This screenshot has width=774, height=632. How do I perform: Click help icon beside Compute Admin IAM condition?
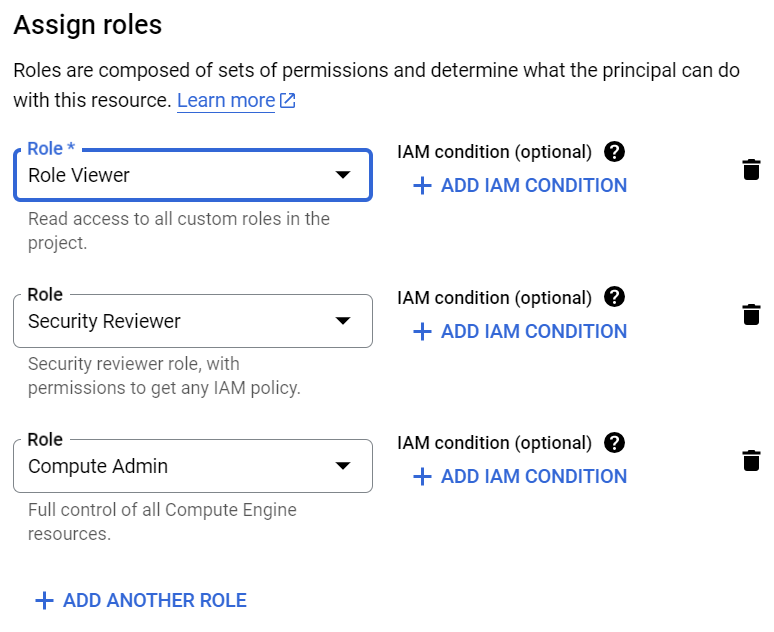click(x=615, y=442)
